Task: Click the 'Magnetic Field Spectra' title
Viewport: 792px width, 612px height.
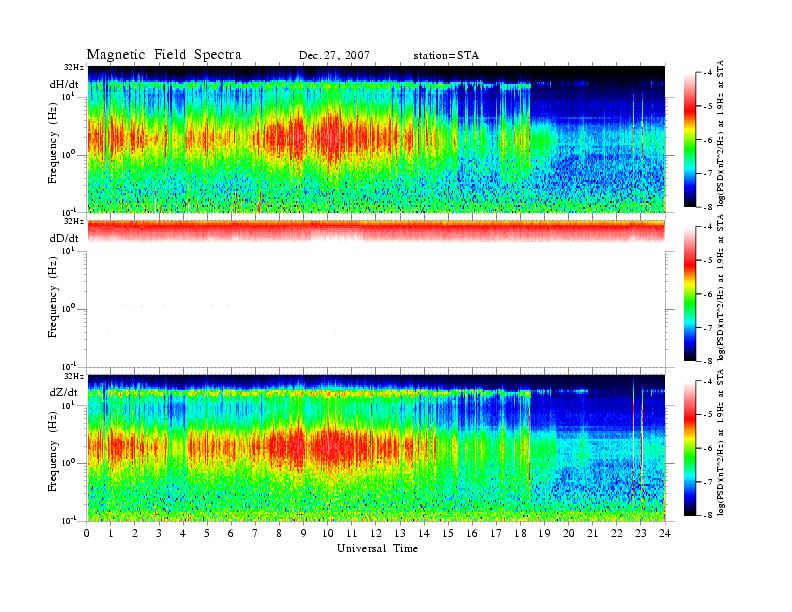Action: point(164,55)
